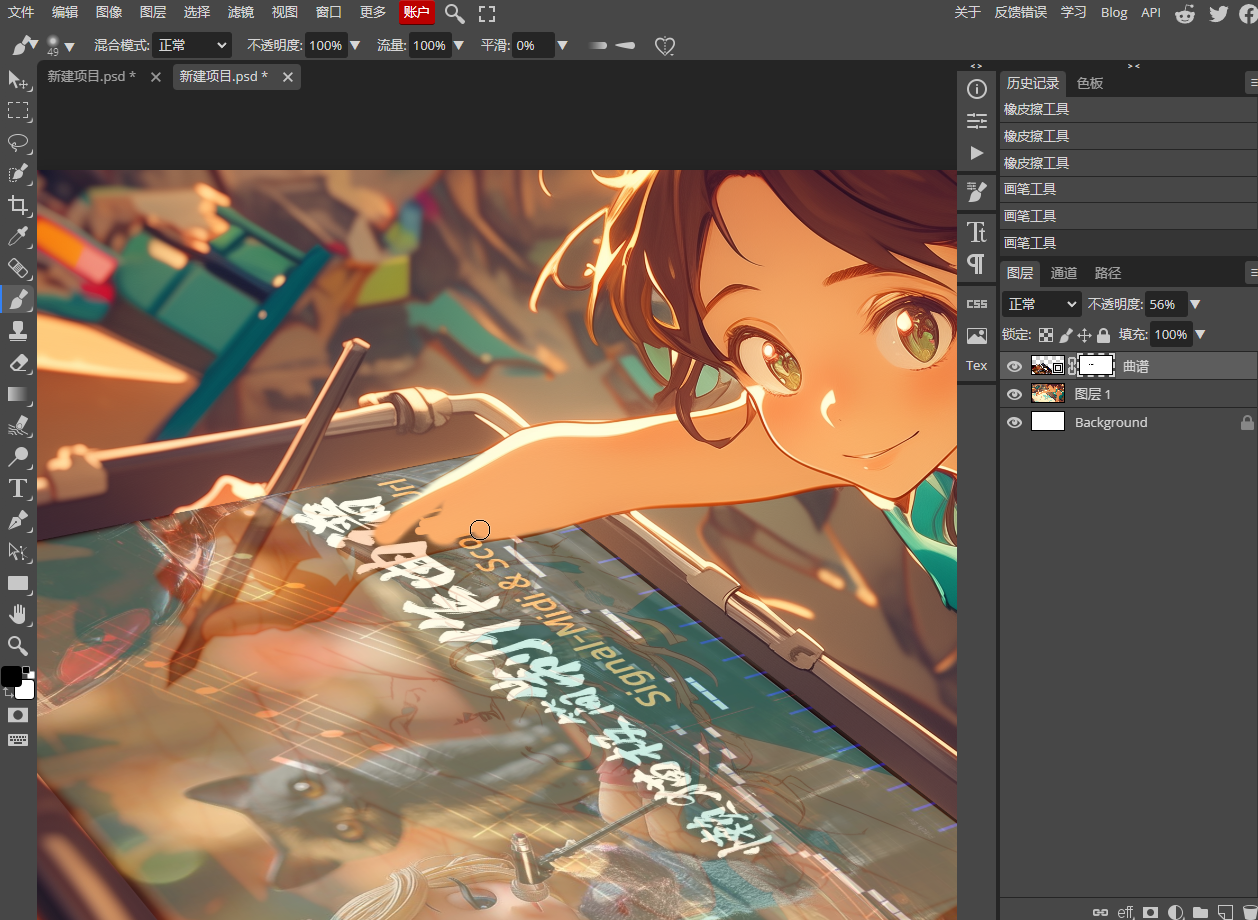Image resolution: width=1258 pixels, height=920 pixels.
Task: Select the Clone Stamp tool
Action: tap(18, 330)
